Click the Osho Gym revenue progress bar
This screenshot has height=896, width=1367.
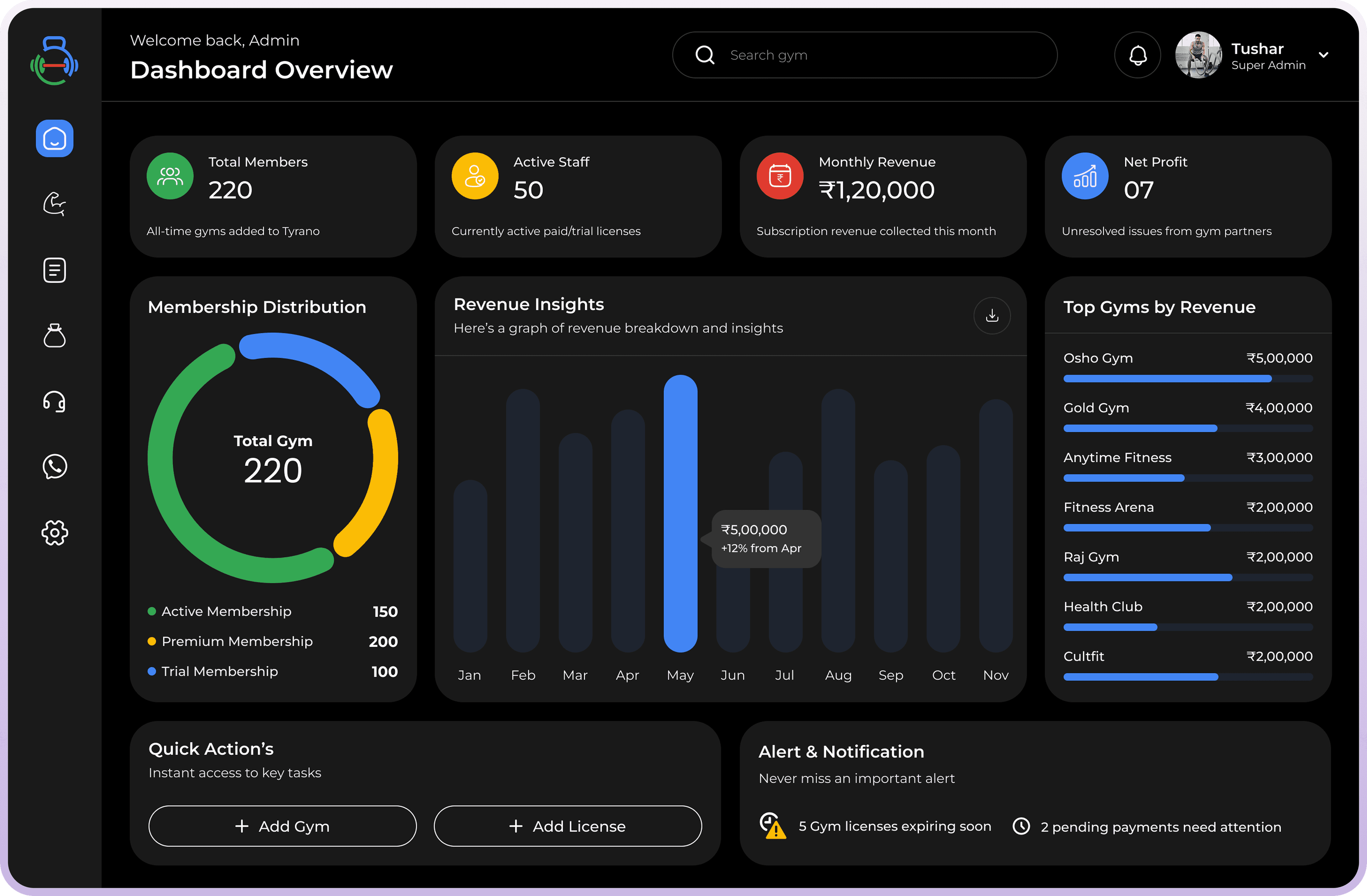pyautogui.click(x=1187, y=379)
